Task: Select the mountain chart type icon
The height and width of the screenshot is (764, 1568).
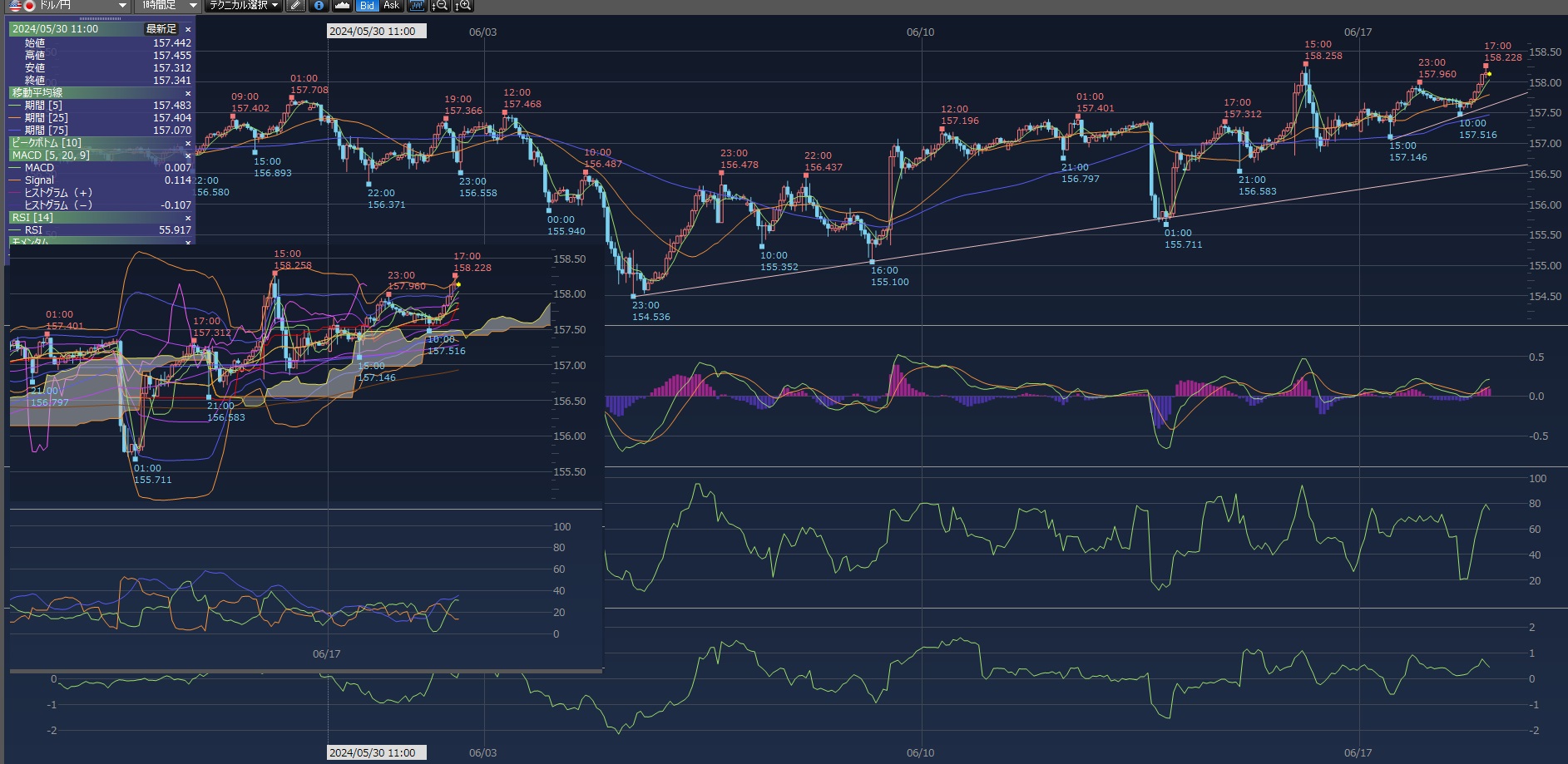Action: click(342, 5)
